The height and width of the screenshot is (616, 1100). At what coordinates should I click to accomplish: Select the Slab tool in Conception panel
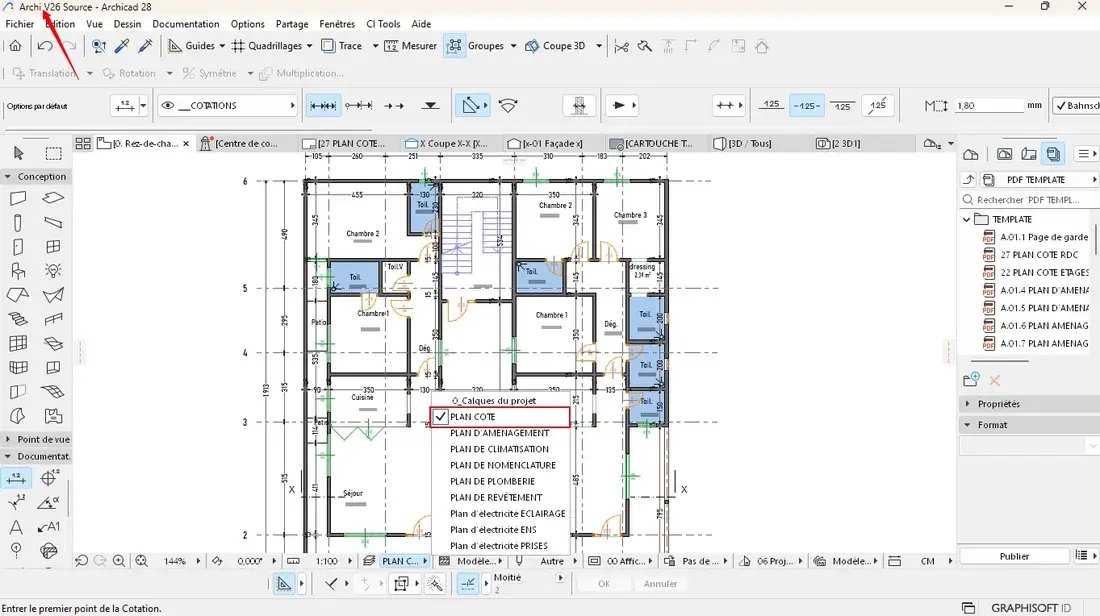click(53, 199)
